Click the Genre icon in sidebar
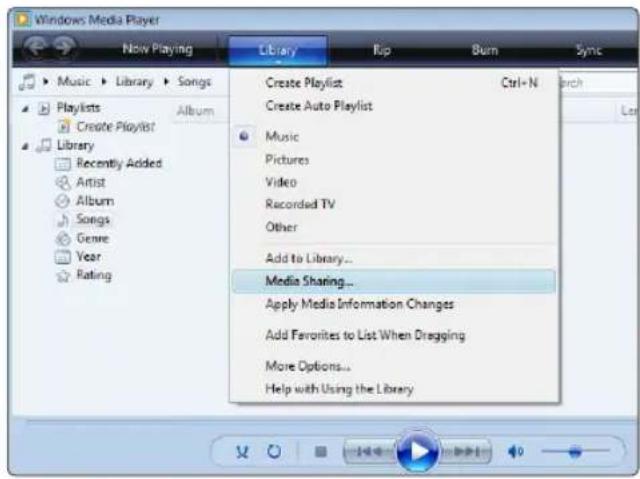This screenshot has width=640, height=479. 63,238
